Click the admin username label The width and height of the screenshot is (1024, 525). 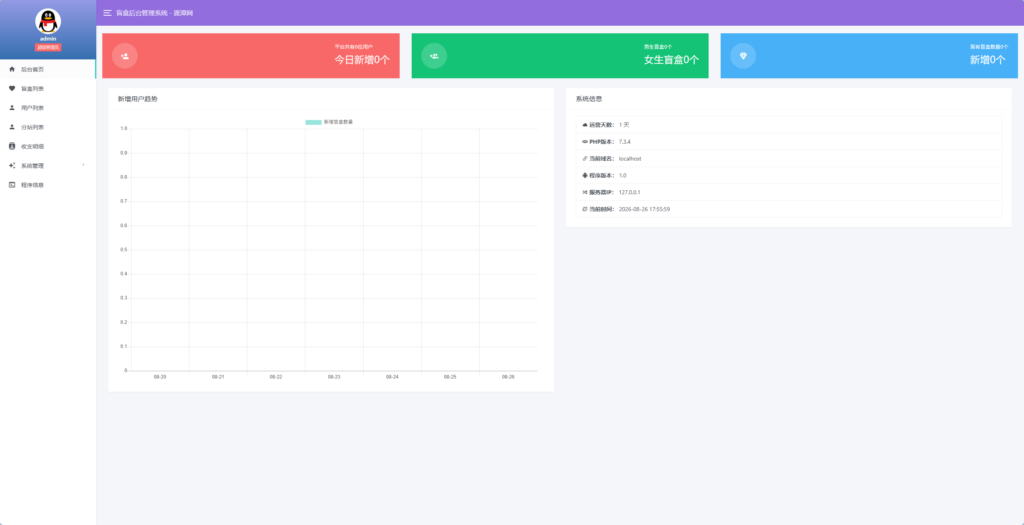tap(48, 39)
